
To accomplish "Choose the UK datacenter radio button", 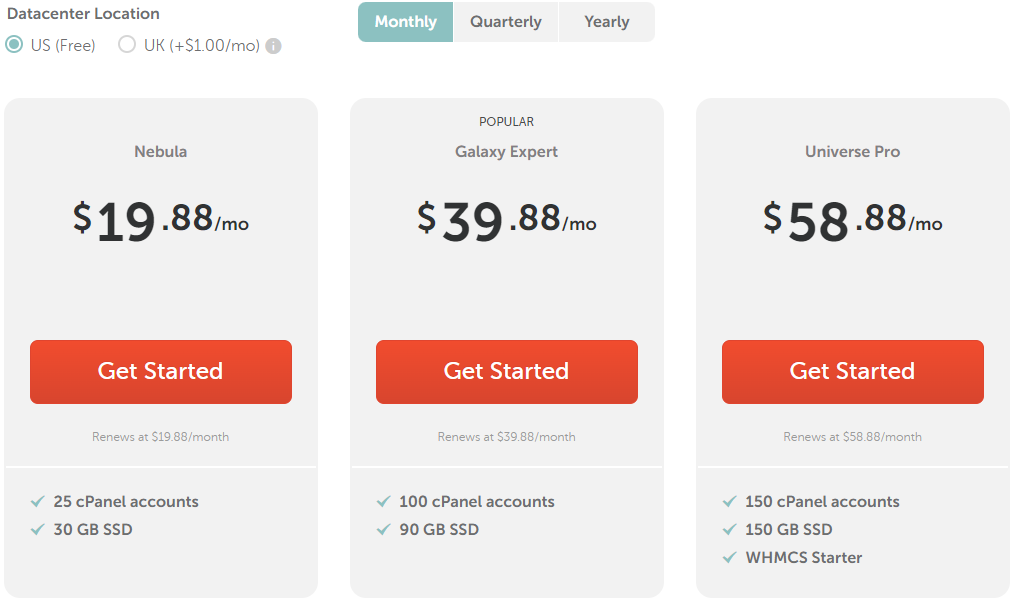I will [x=127, y=45].
